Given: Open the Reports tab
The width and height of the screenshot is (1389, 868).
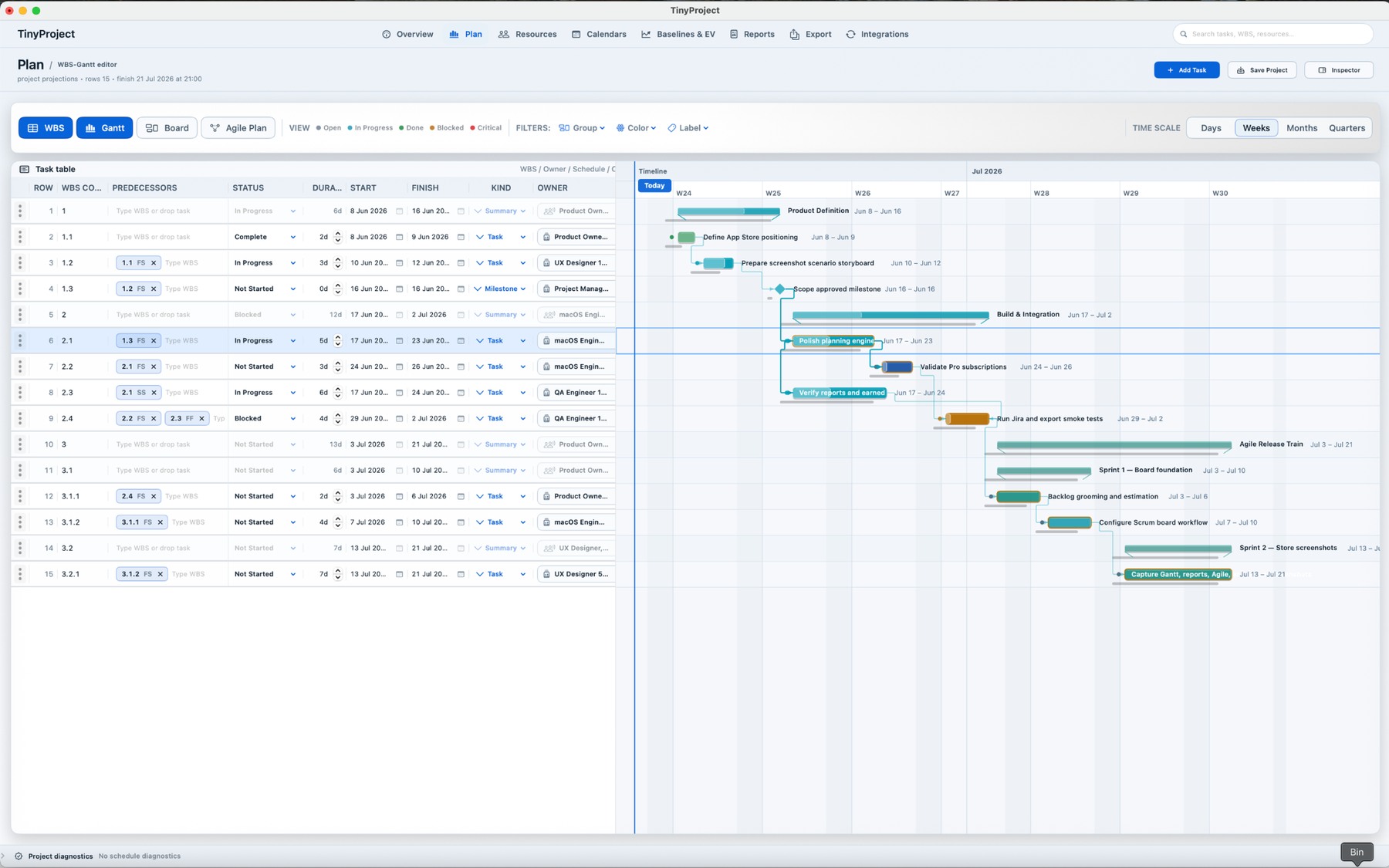Looking at the screenshot, I should 752,34.
